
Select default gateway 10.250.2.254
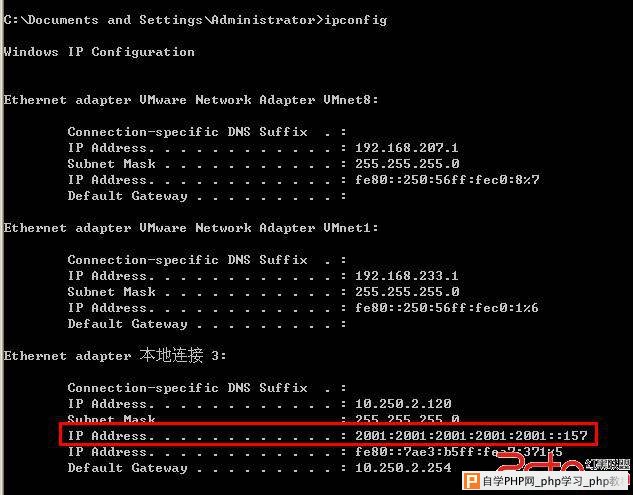(403, 468)
